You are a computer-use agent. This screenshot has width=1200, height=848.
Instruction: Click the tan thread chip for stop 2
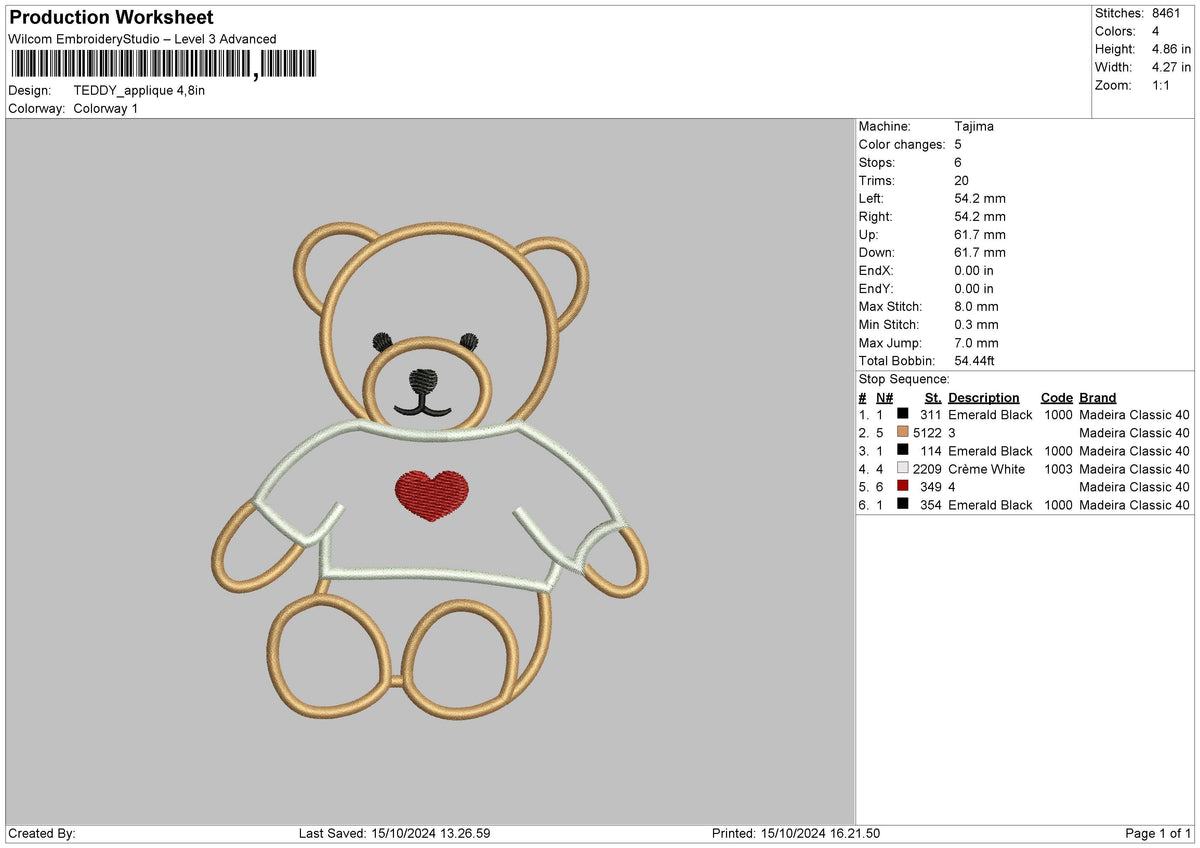(903, 432)
